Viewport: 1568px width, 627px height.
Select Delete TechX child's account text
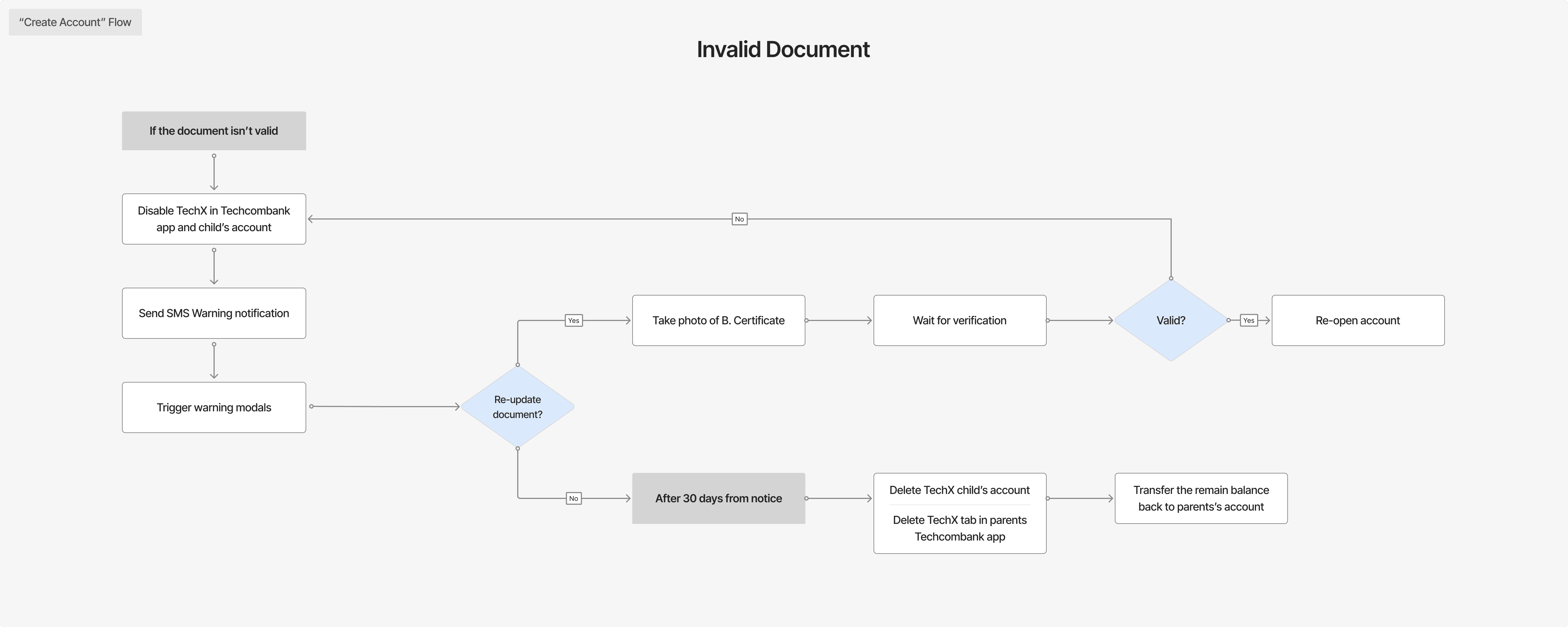(959, 490)
